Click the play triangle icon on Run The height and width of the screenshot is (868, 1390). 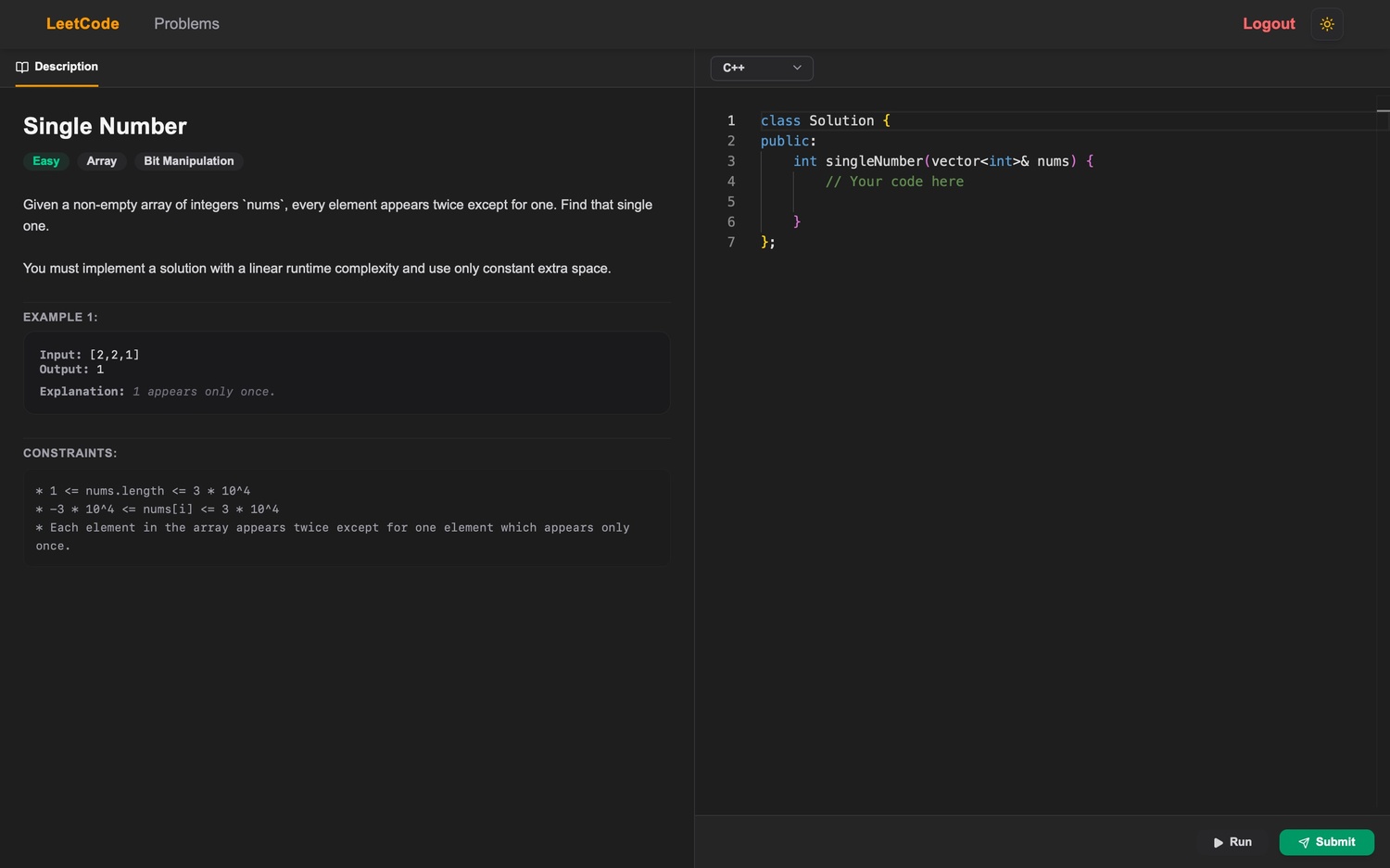pyautogui.click(x=1219, y=842)
